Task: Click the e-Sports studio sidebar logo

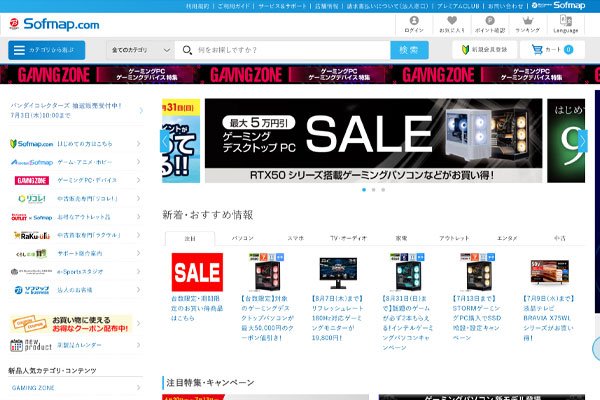Action: 32,272
